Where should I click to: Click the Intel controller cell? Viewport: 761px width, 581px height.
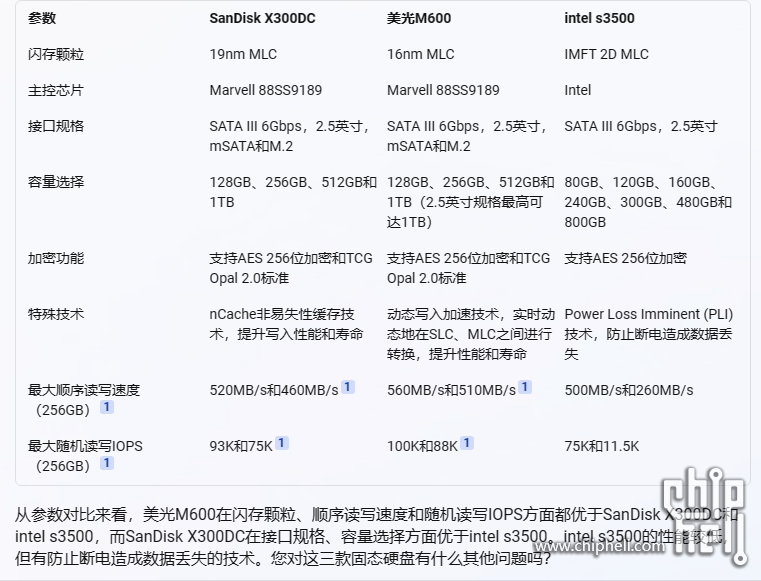pos(578,90)
